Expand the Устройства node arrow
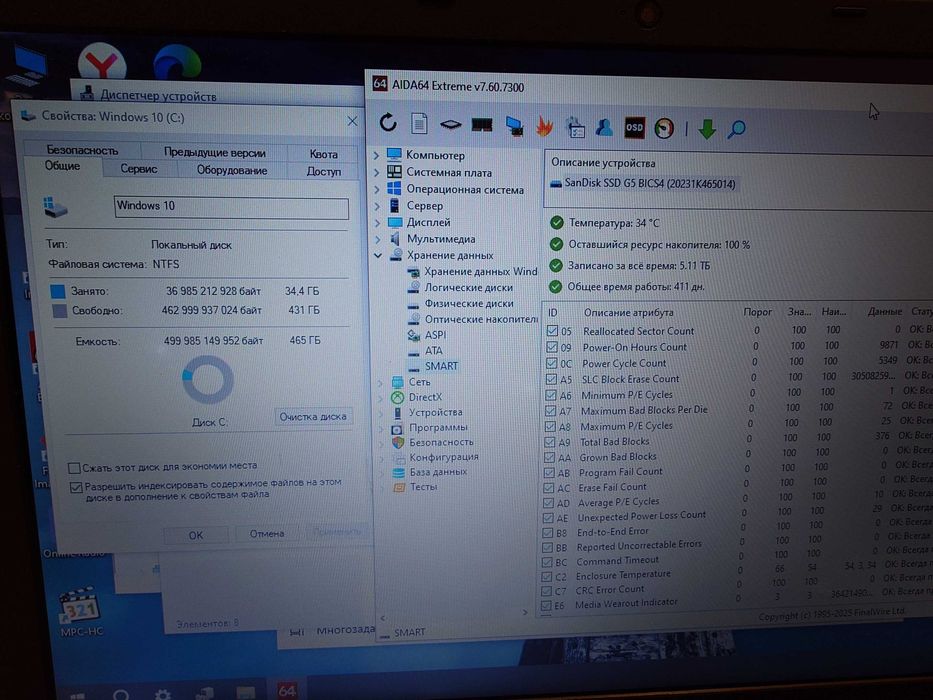Image resolution: width=933 pixels, height=700 pixels. coord(381,412)
